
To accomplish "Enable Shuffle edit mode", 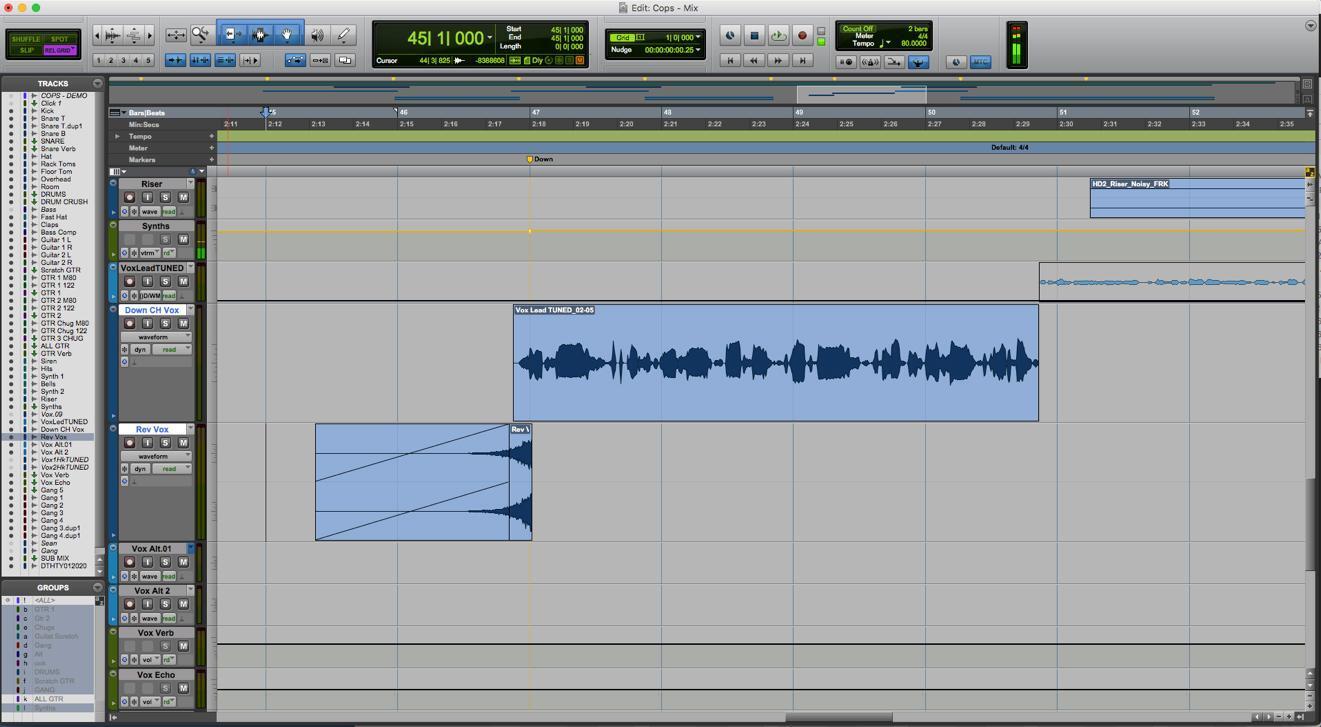I will (x=26, y=39).
